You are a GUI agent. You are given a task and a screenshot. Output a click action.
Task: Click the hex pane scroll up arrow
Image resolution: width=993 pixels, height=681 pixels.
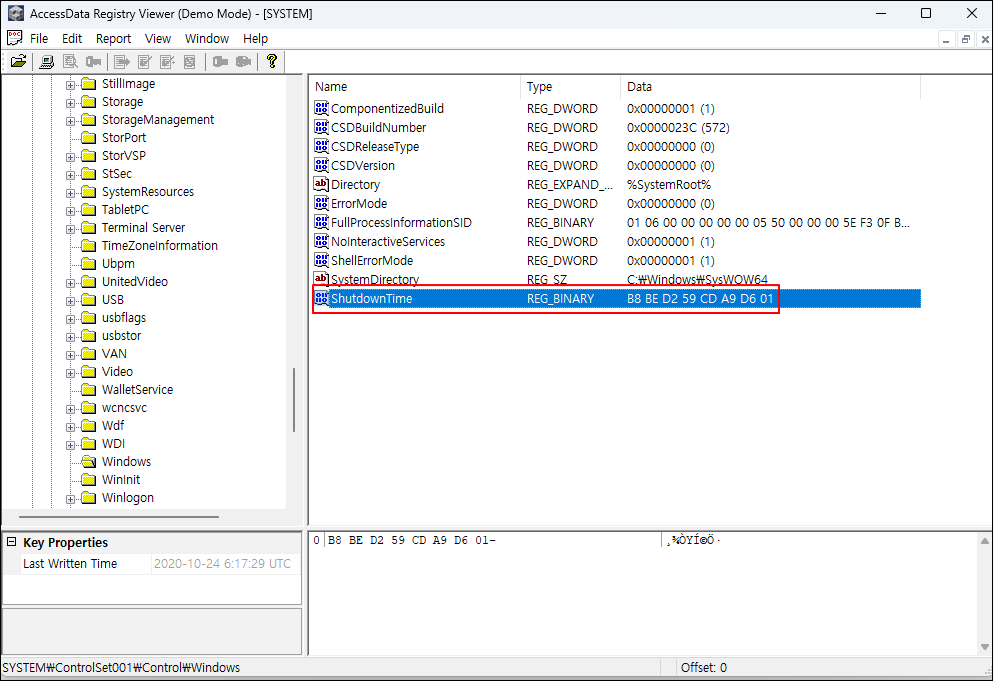point(985,540)
